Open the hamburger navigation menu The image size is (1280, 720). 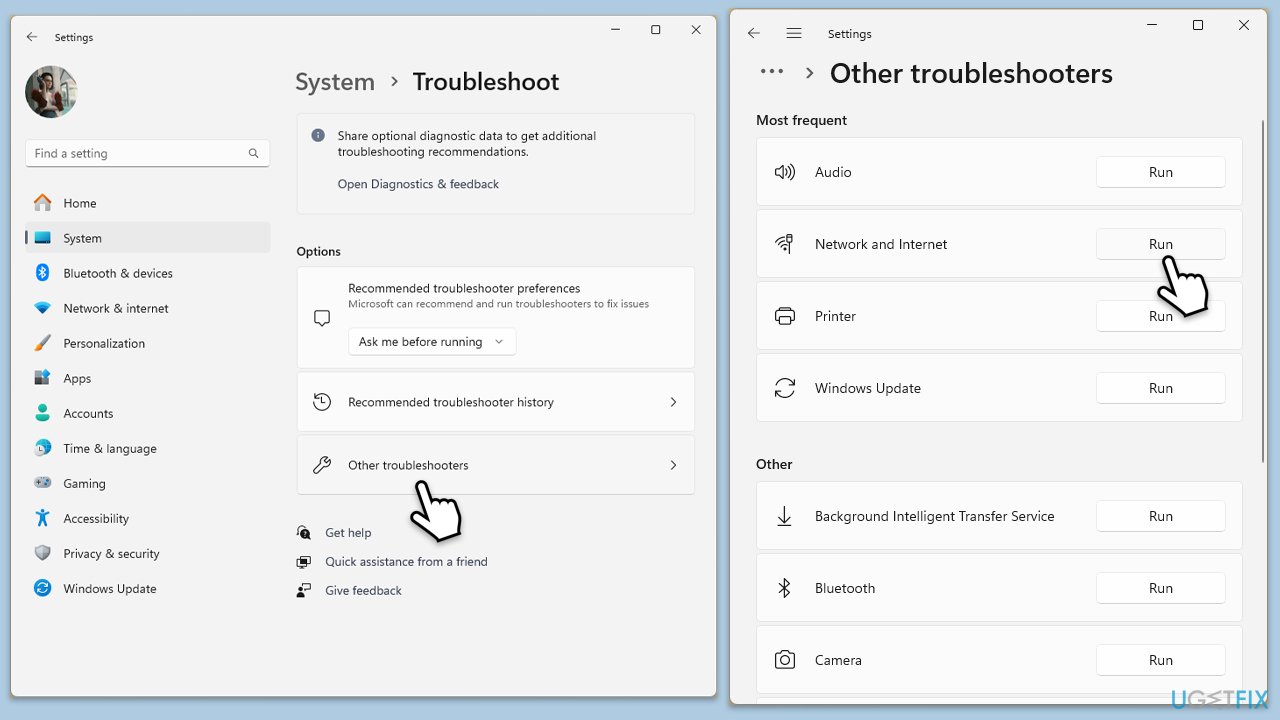pyautogui.click(x=794, y=34)
